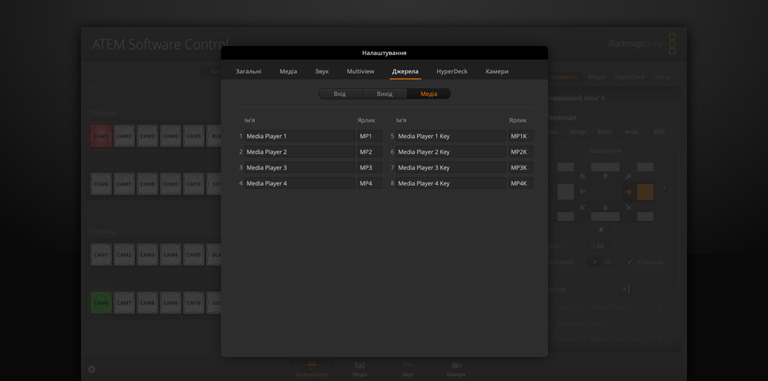Edit the Media Player 3 Key name field
The image size is (768, 381).
coord(451,167)
